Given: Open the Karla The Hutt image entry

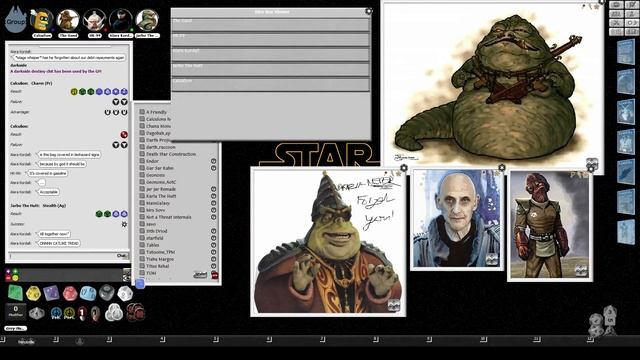Looking at the screenshot, I should 161,196.
